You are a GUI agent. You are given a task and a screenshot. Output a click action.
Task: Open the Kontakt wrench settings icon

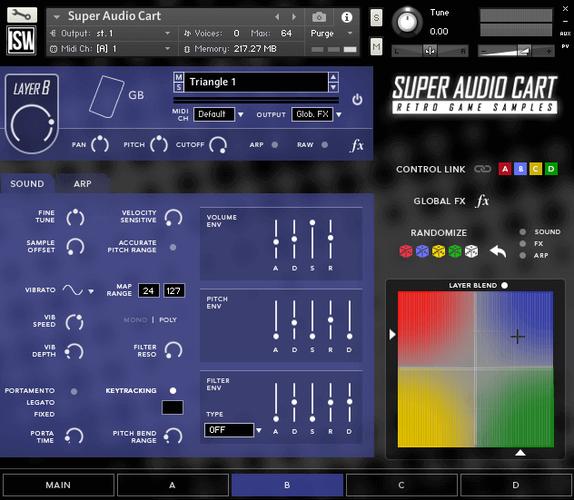tap(22, 15)
